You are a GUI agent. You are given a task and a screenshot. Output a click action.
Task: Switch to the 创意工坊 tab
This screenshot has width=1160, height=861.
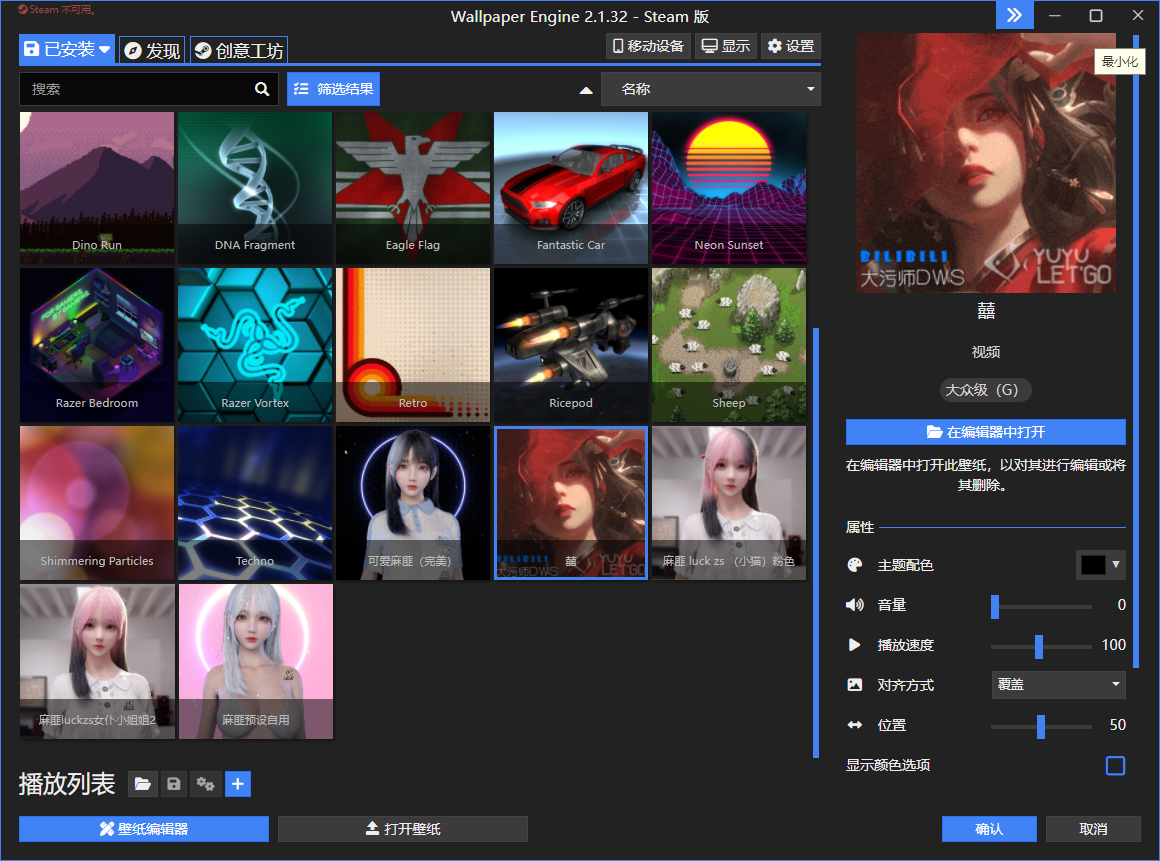(238, 51)
